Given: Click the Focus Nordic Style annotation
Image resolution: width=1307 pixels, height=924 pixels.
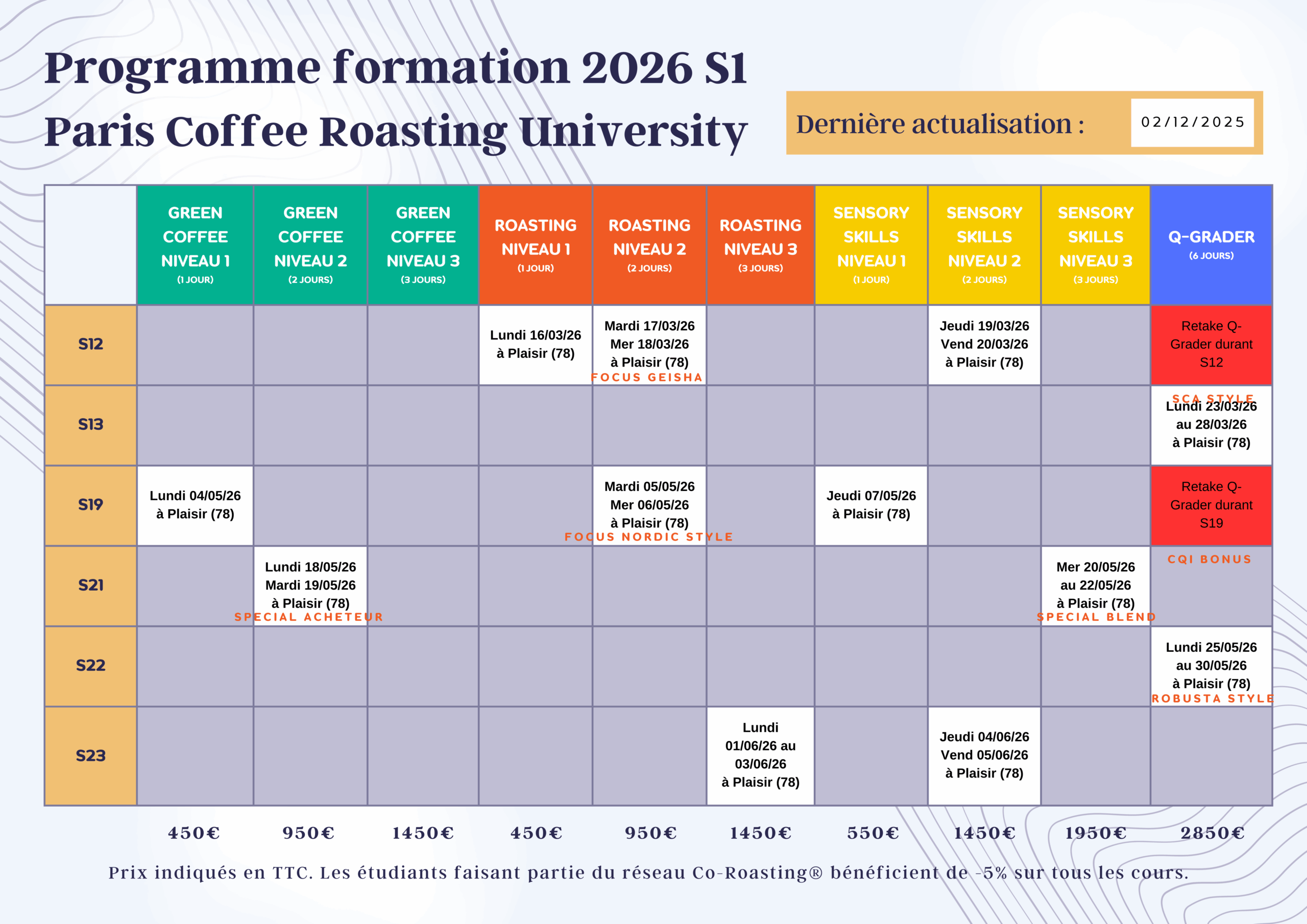Looking at the screenshot, I should 648,537.
